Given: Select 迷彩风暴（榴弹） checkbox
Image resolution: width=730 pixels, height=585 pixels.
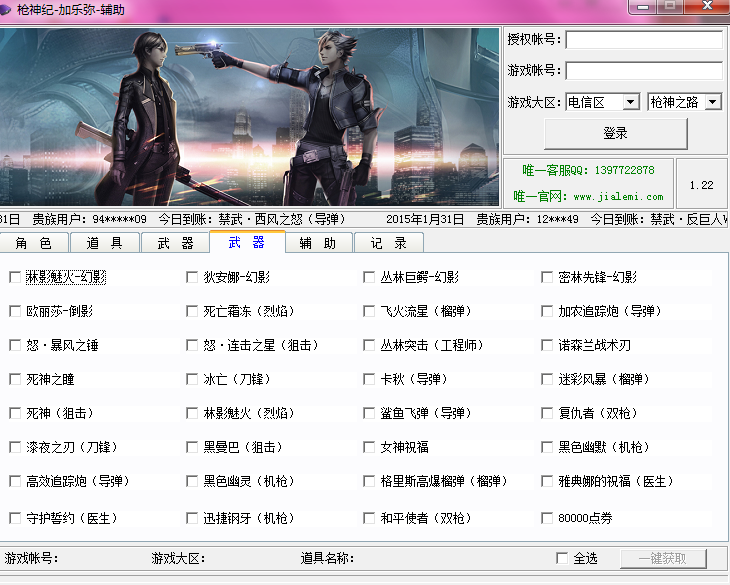Looking at the screenshot, I should pos(547,379).
